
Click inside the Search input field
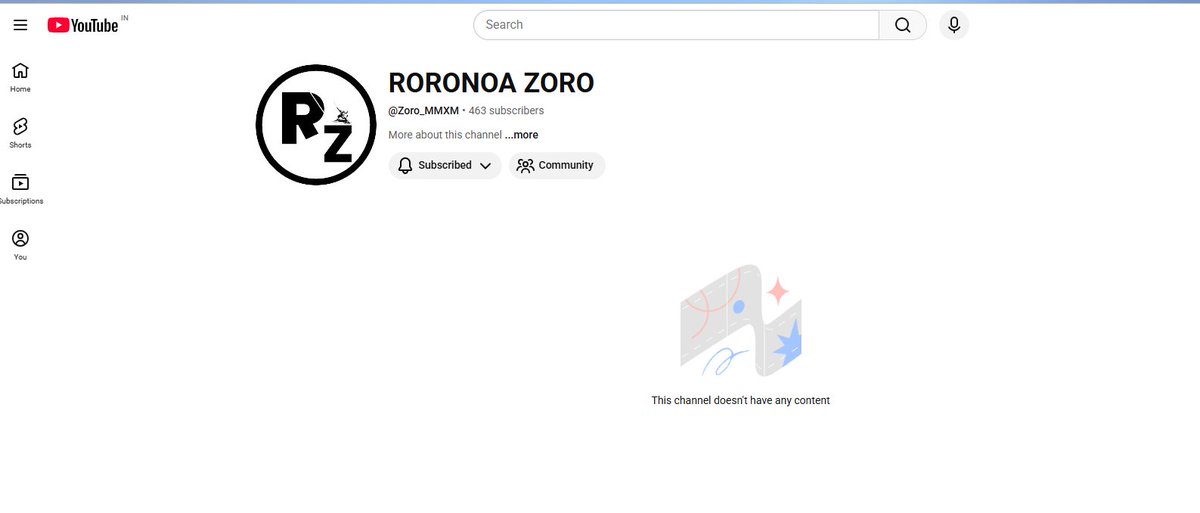(x=676, y=25)
